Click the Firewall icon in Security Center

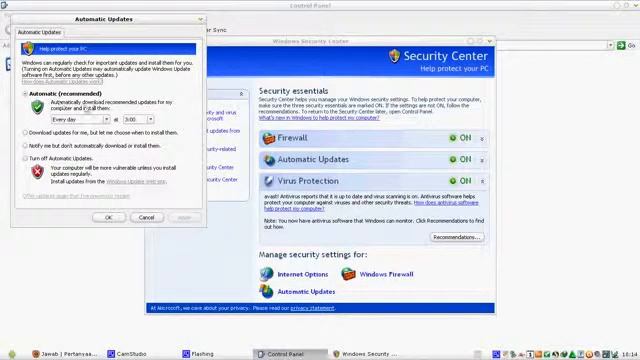click(269, 138)
